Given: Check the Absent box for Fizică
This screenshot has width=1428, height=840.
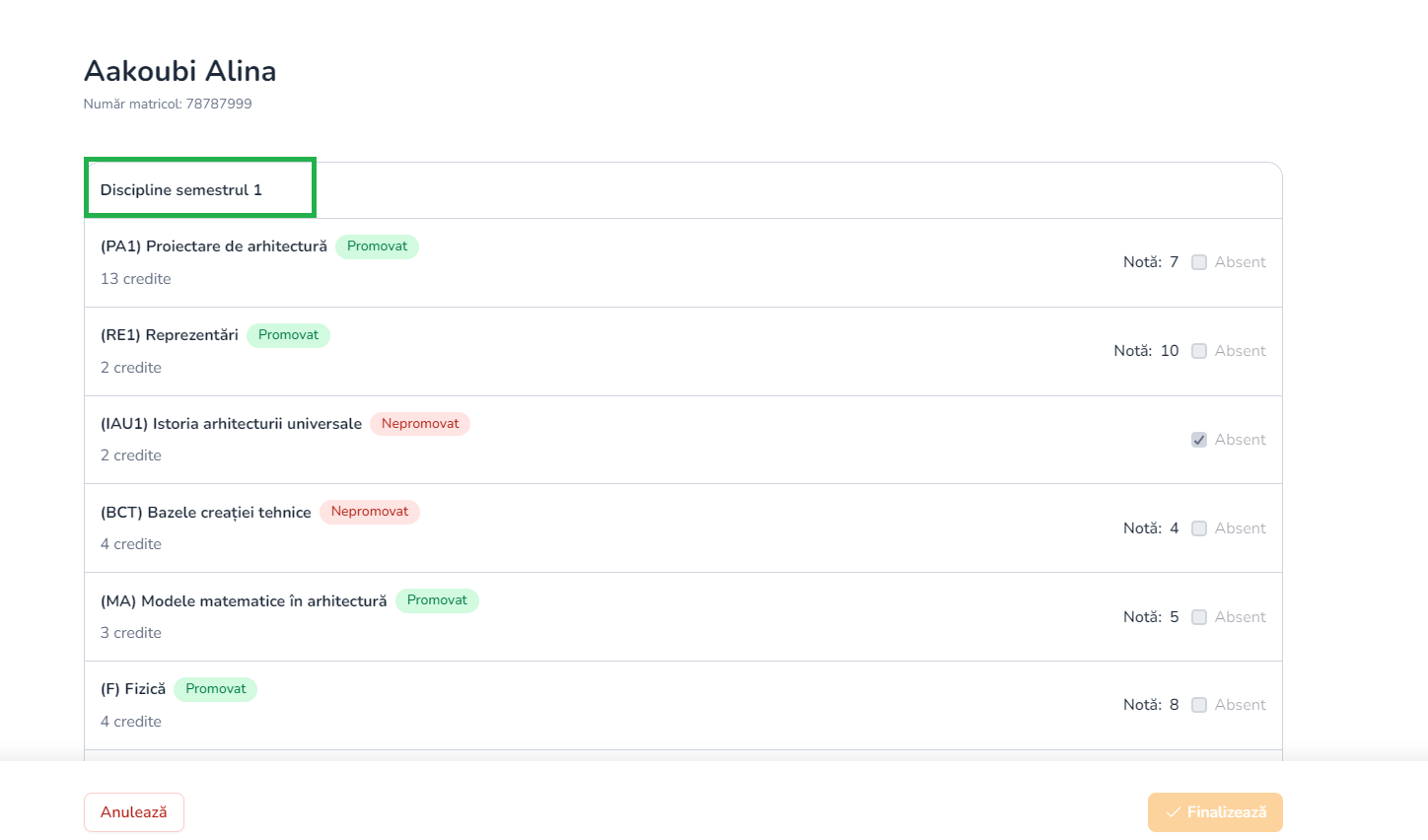Looking at the screenshot, I should [1199, 705].
